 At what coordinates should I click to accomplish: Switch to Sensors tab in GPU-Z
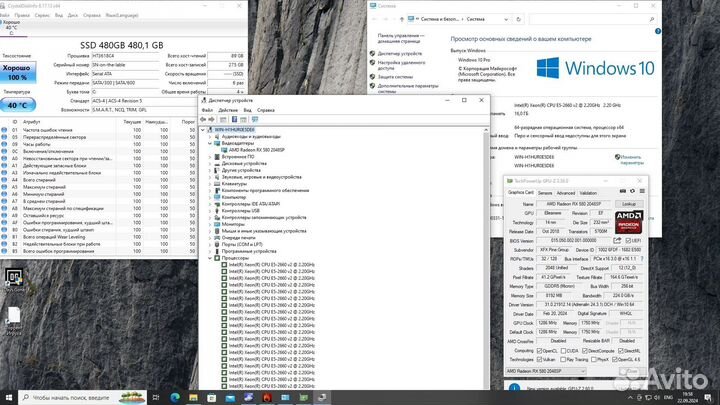click(x=545, y=193)
